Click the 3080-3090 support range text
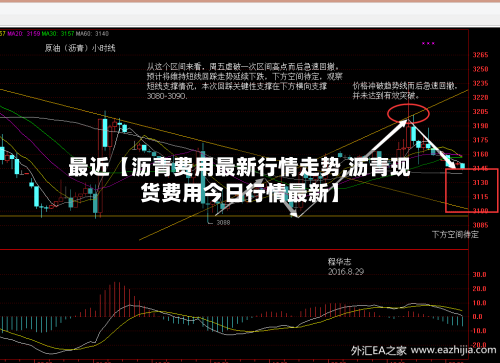Screen dimensions: 500x363 pyautogui.click(x=167, y=96)
